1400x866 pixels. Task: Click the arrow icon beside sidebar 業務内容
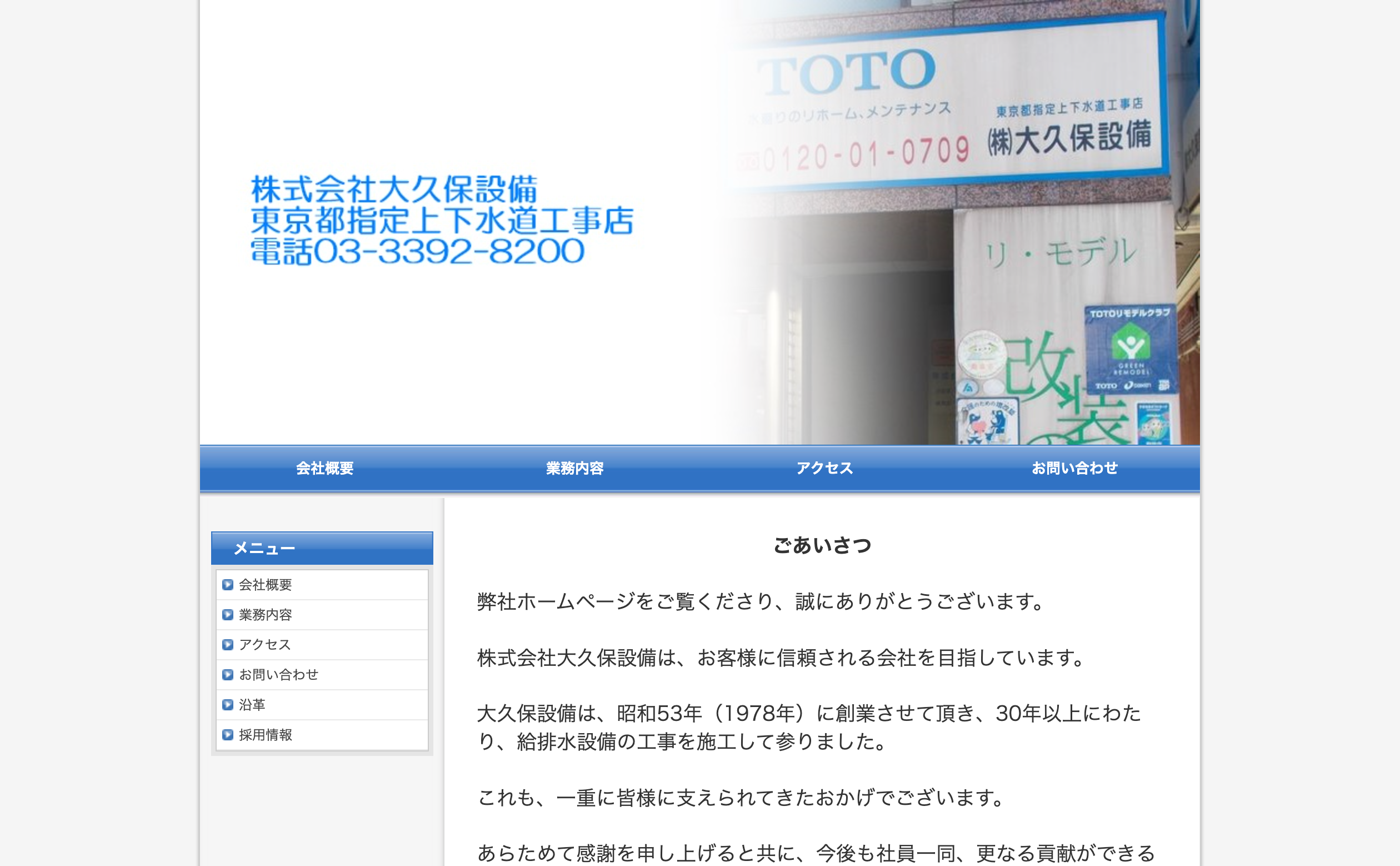(x=228, y=615)
